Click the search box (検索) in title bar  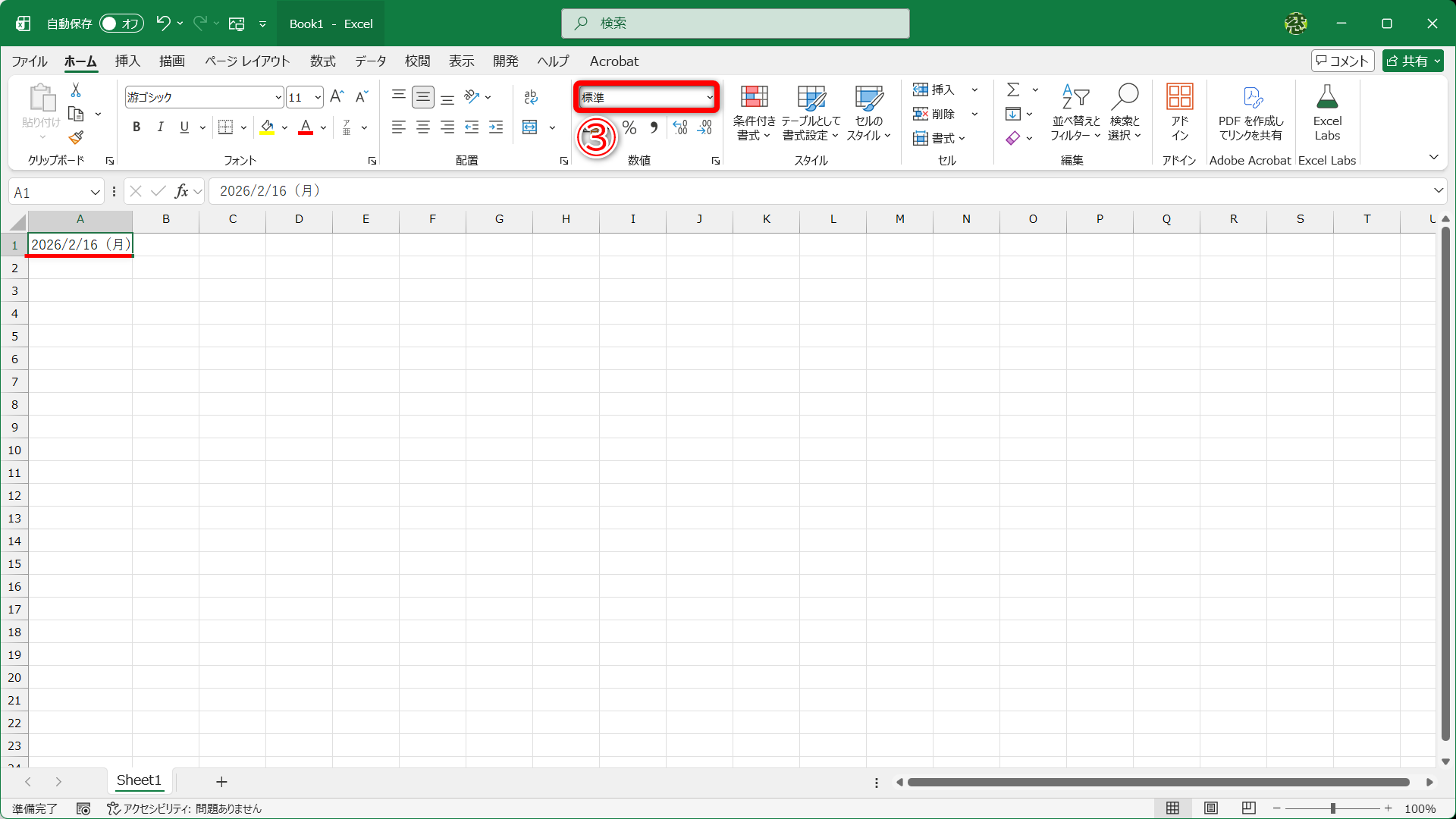coord(736,24)
